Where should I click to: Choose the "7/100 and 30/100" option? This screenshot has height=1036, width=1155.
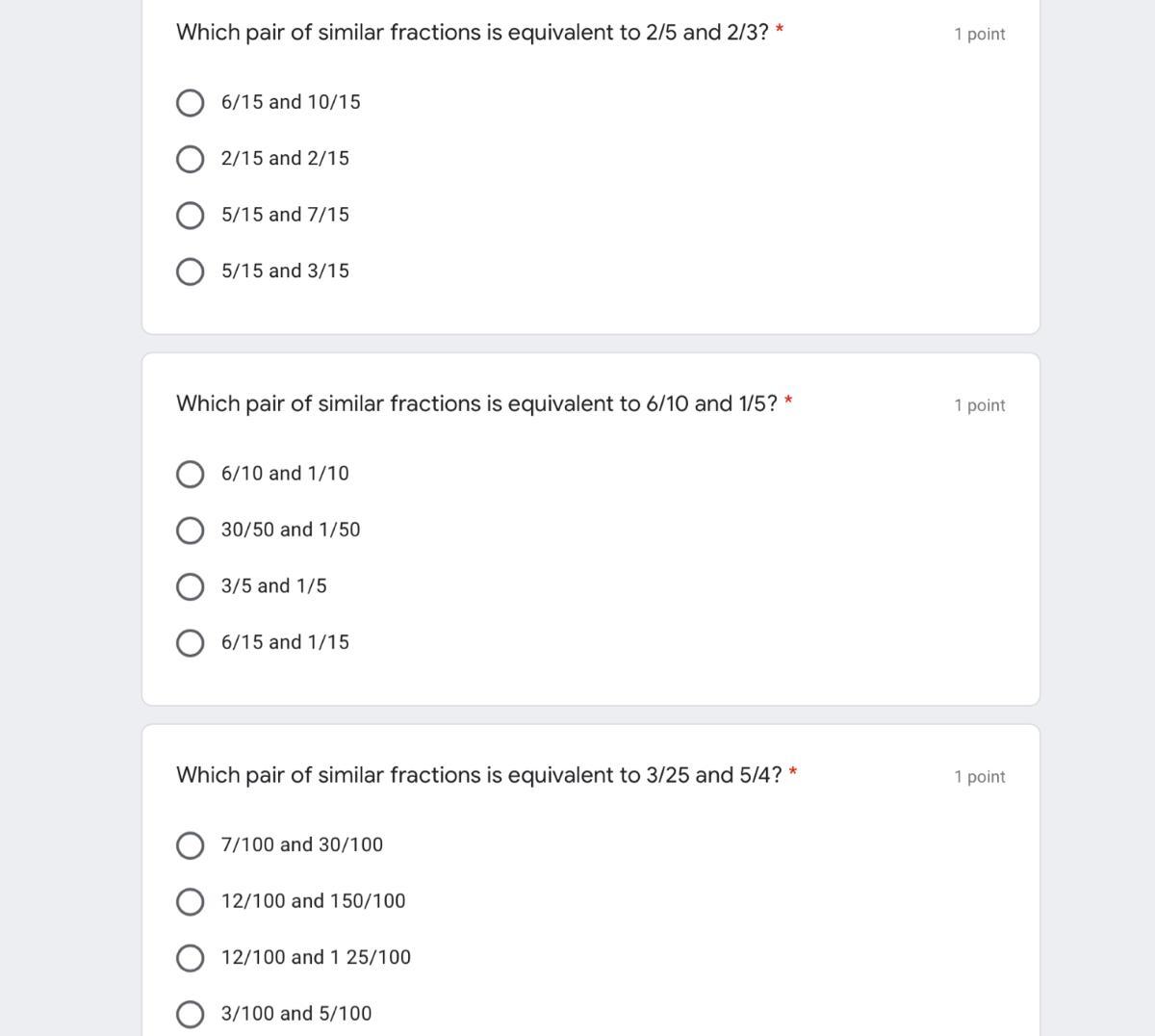click(191, 845)
